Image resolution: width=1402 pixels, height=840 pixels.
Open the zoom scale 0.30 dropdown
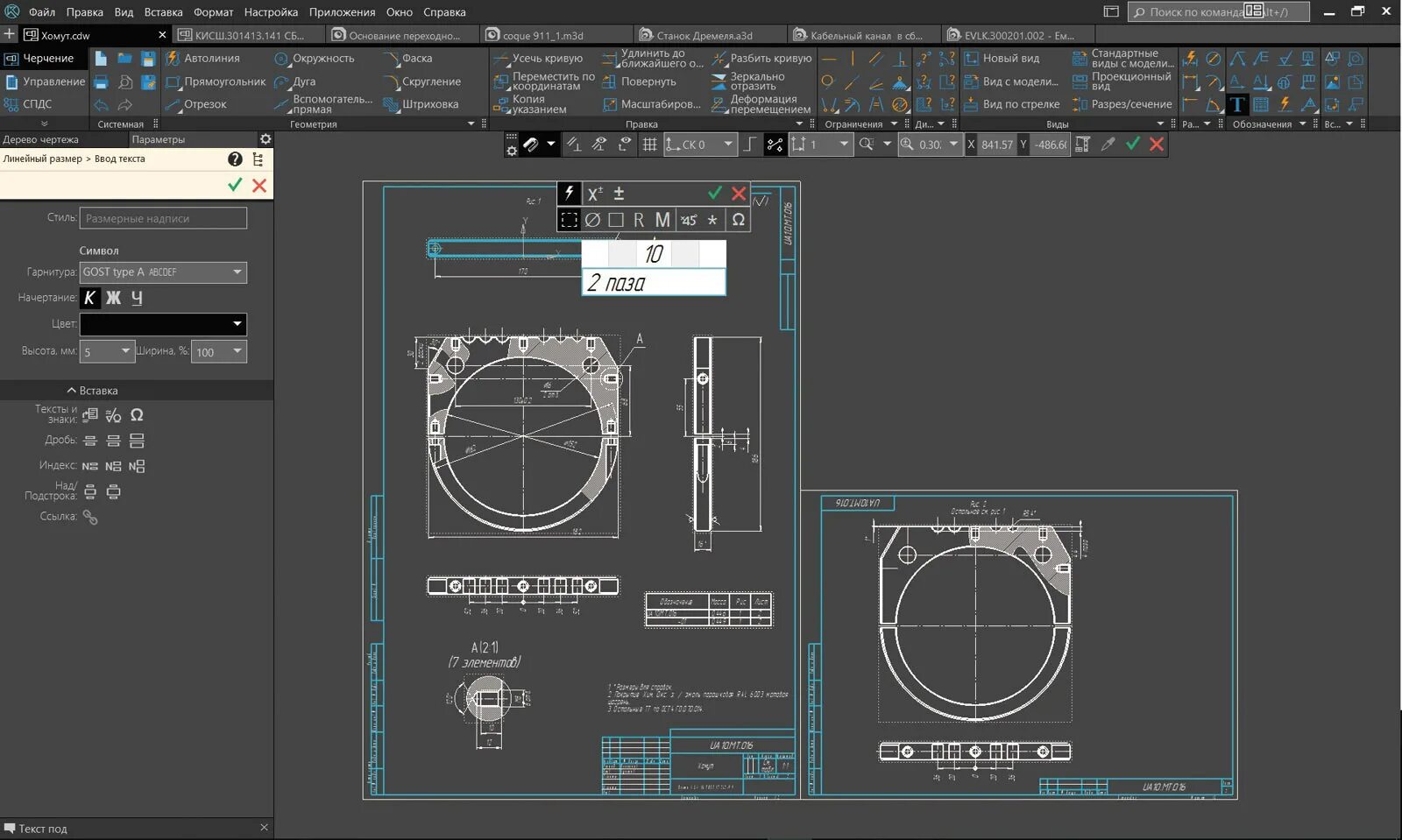click(953, 145)
